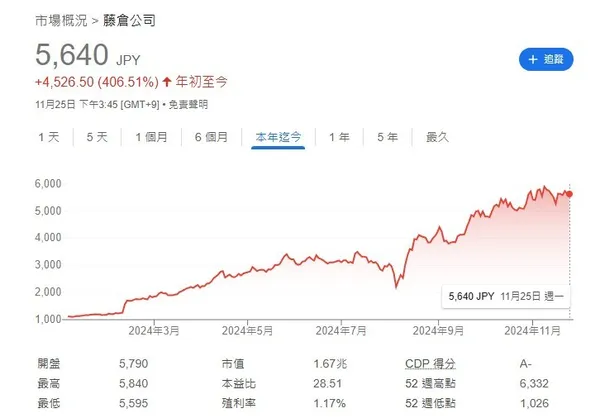Click the 2024年11月 axis label
Viewport: 600px width, 417px height.
click(x=532, y=331)
